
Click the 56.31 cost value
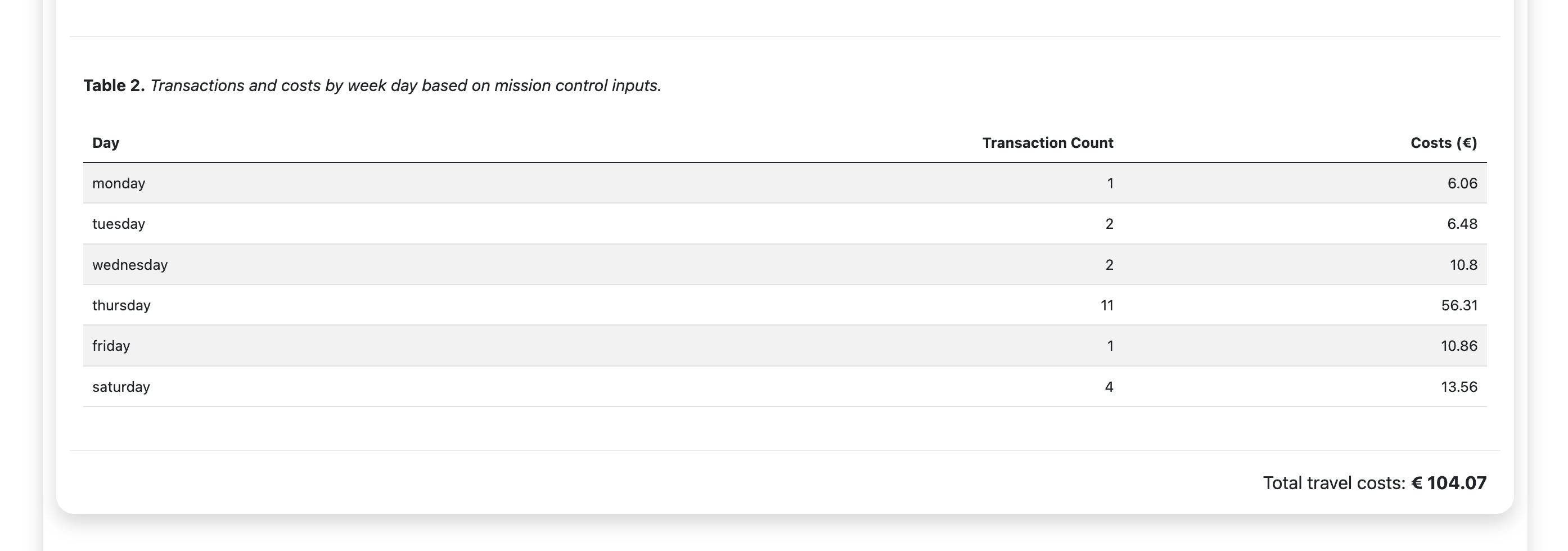[1458, 305]
